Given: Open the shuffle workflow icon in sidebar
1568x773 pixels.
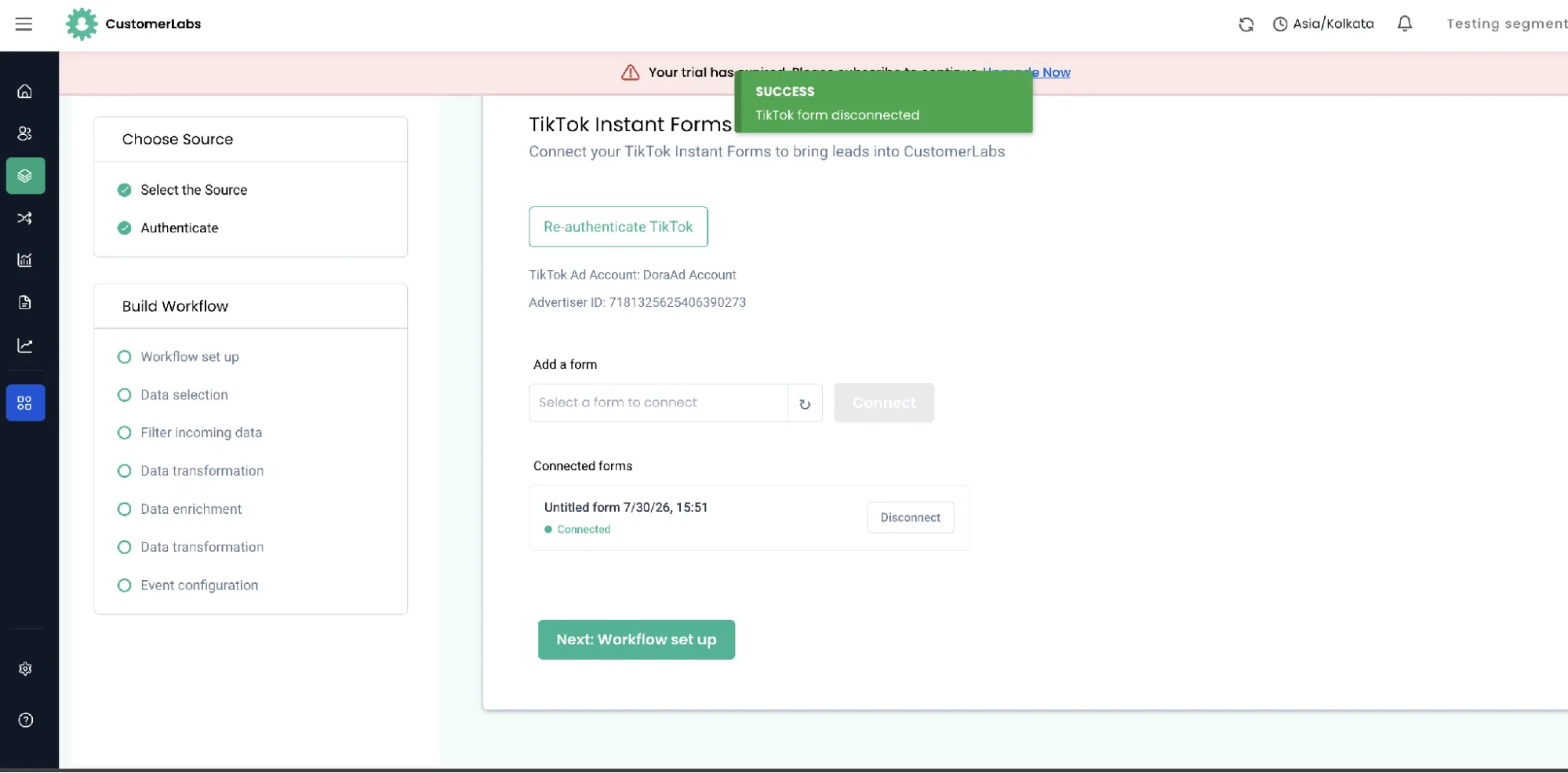Looking at the screenshot, I should (x=25, y=218).
